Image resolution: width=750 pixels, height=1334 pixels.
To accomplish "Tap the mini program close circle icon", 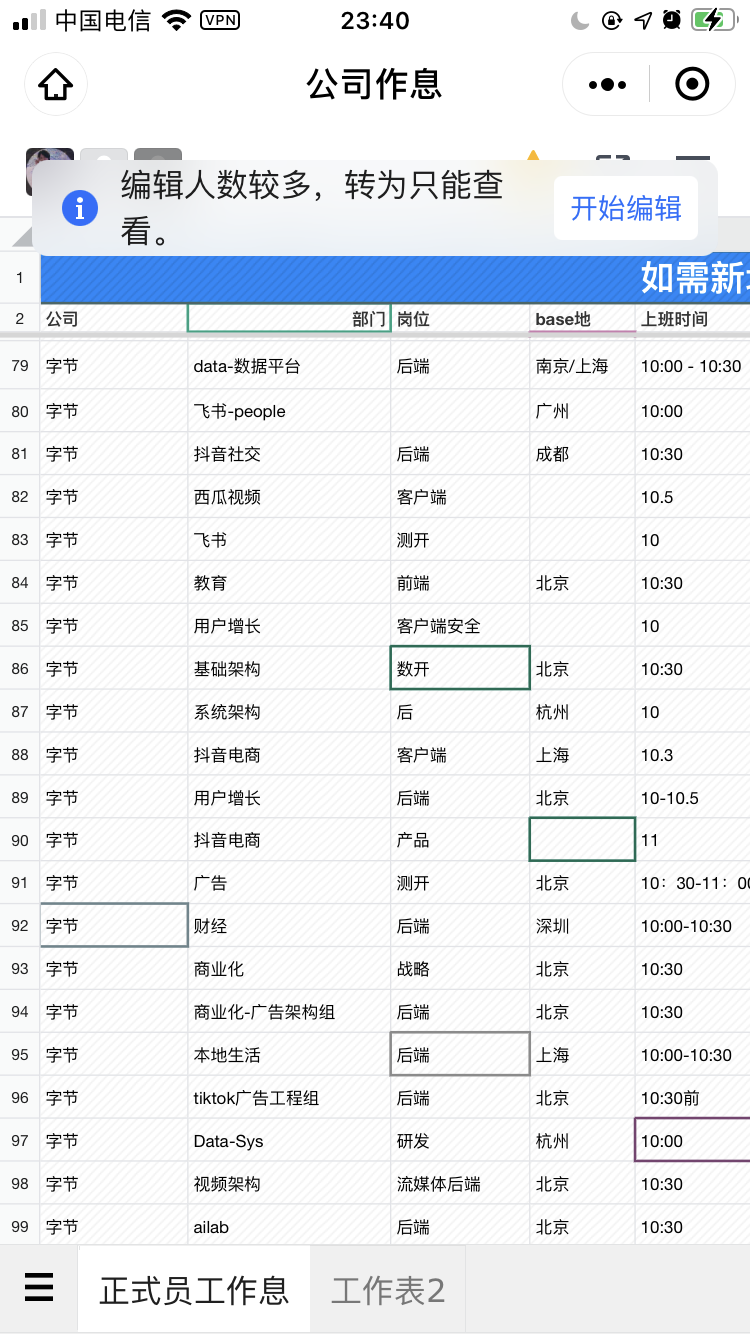I will (x=692, y=85).
